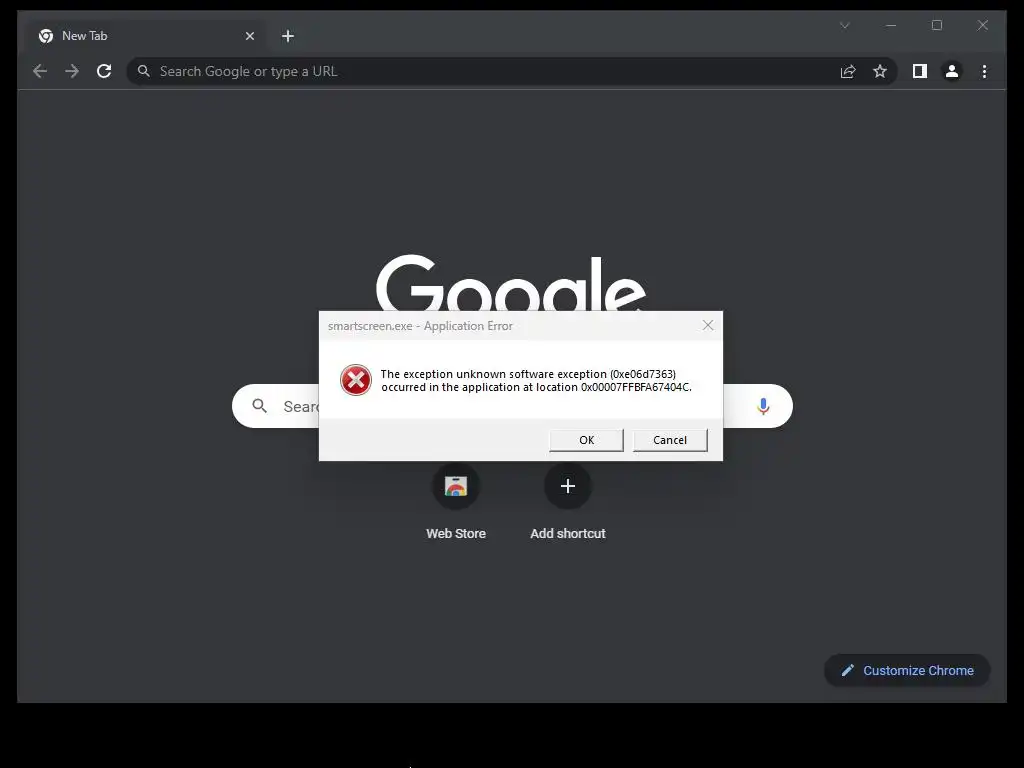Image resolution: width=1024 pixels, height=768 pixels.
Task: Click the Chrome back arrow
Action: [x=40, y=71]
